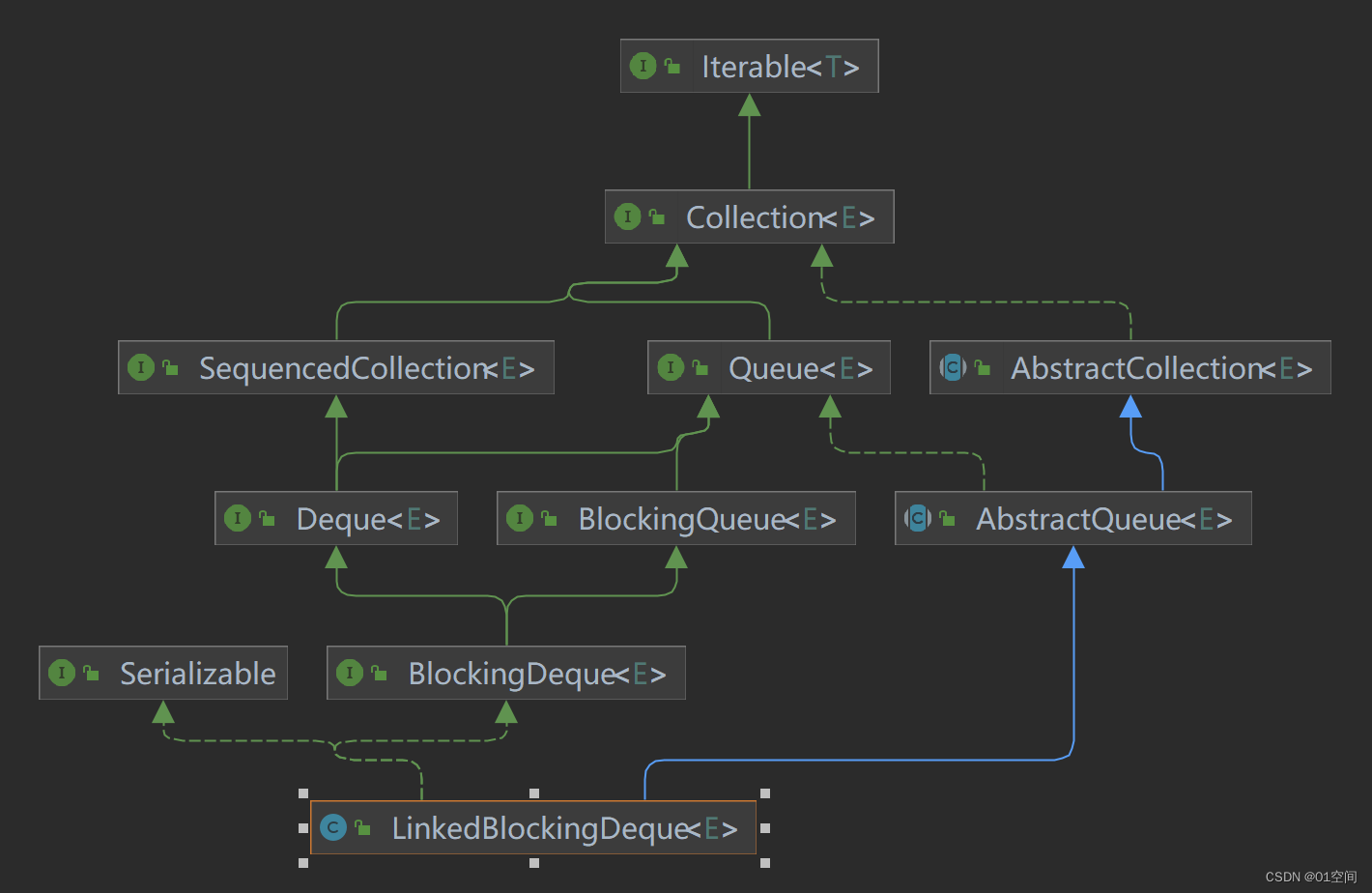Image resolution: width=1372 pixels, height=893 pixels.
Task: Select the Iterable<T> node label
Action: click(781, 67)
